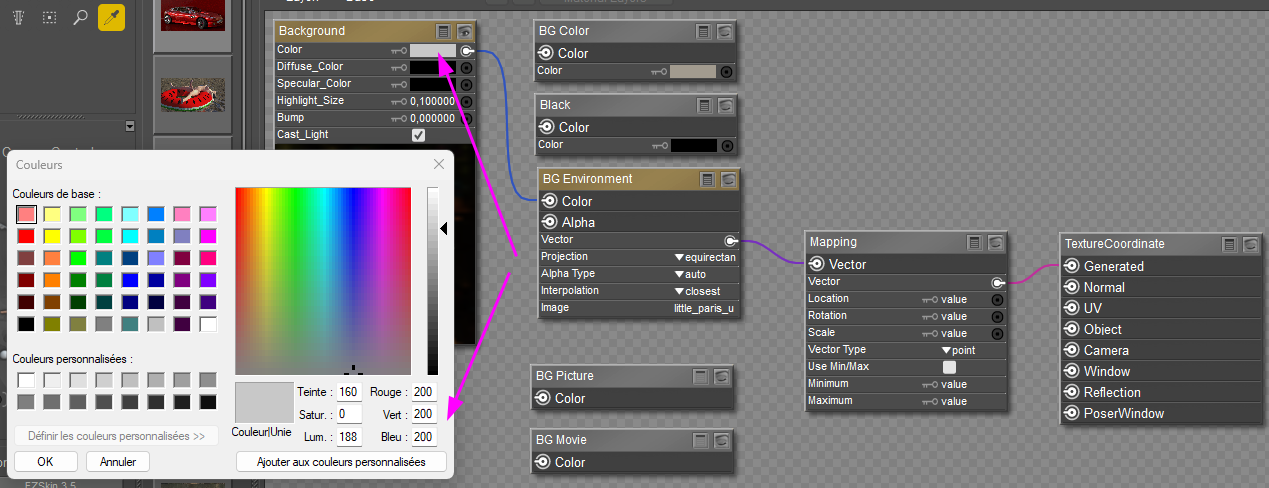Click the Lum. value field

pos(348,437)
